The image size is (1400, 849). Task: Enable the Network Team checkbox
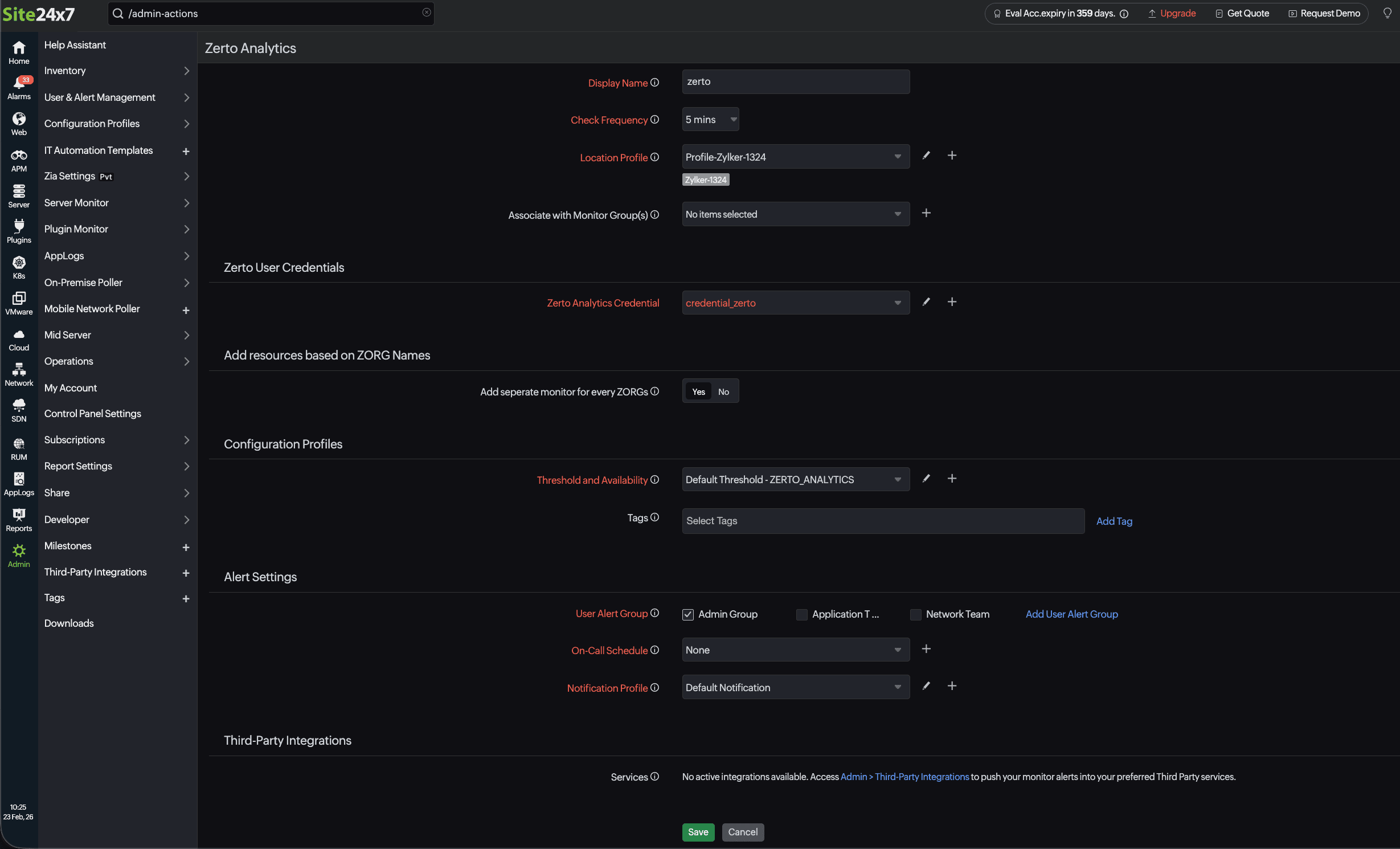click(x=915, y=614)
